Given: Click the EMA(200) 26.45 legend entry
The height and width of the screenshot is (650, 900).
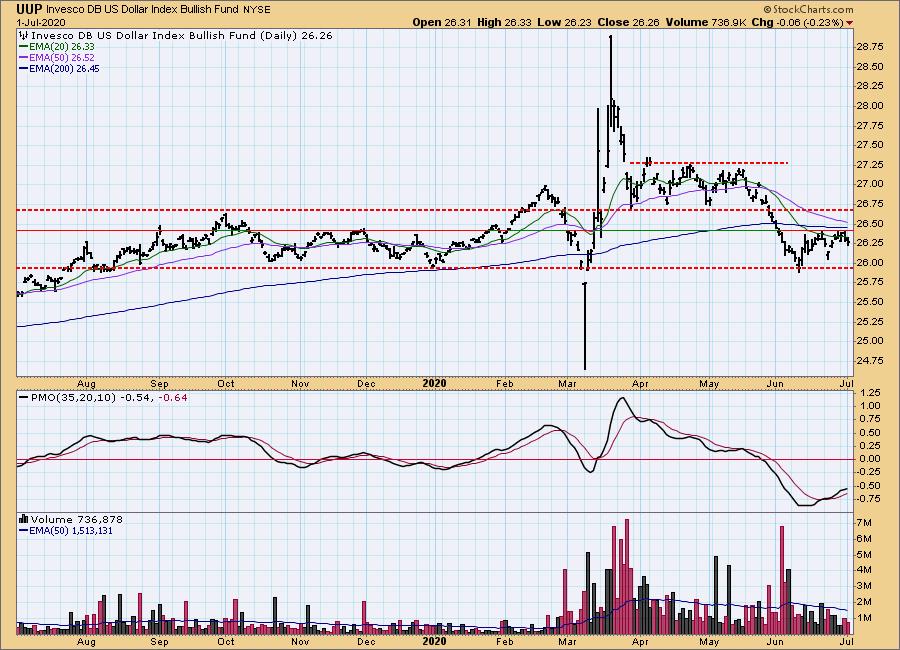Looking at the screenshot, I should pyautogui.click(x=64, y=68).
